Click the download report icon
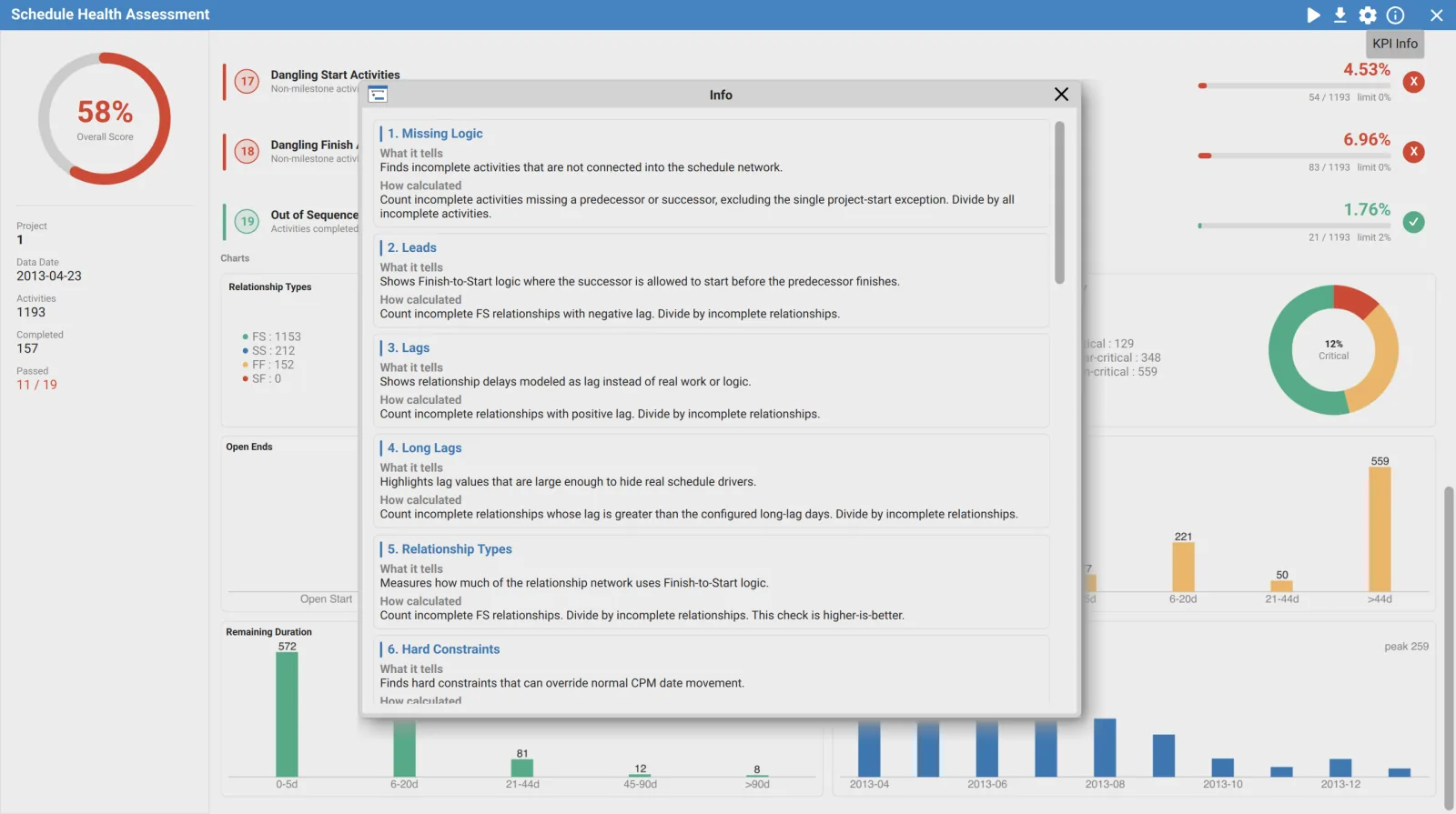The height and width of the screenshot is (814, 1456). coord(1340,15)
